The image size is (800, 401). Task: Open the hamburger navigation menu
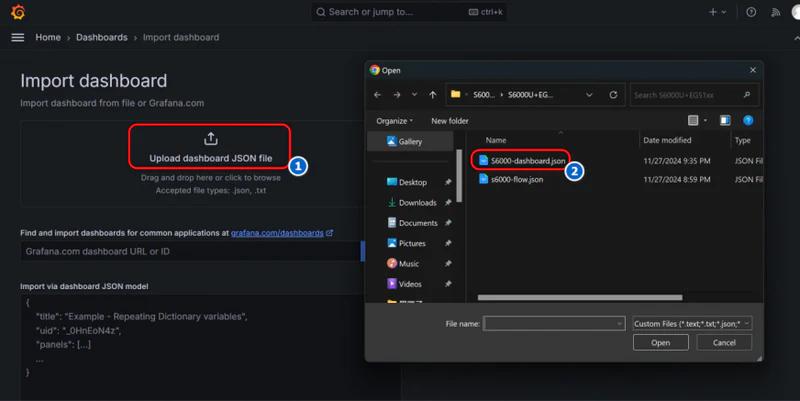[18, 37]
